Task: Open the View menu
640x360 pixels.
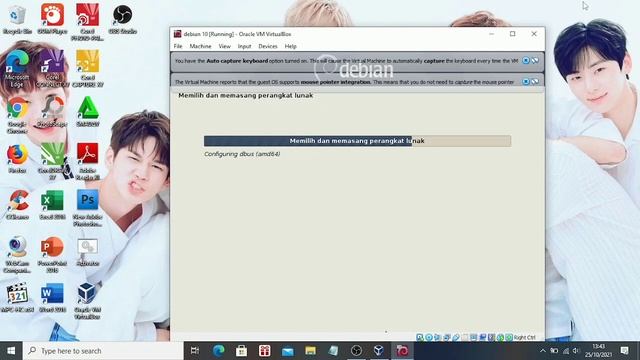Action: point(224,46)
